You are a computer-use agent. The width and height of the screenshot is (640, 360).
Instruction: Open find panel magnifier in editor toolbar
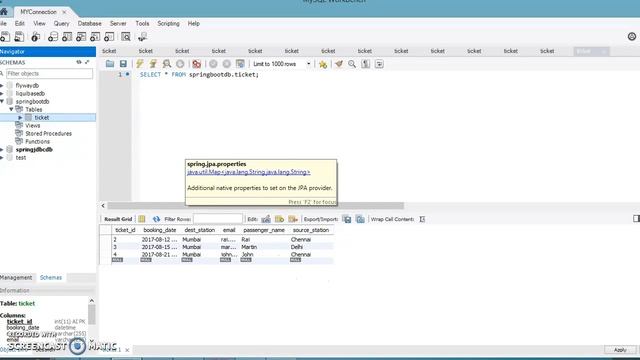click(x=352, y=64)
